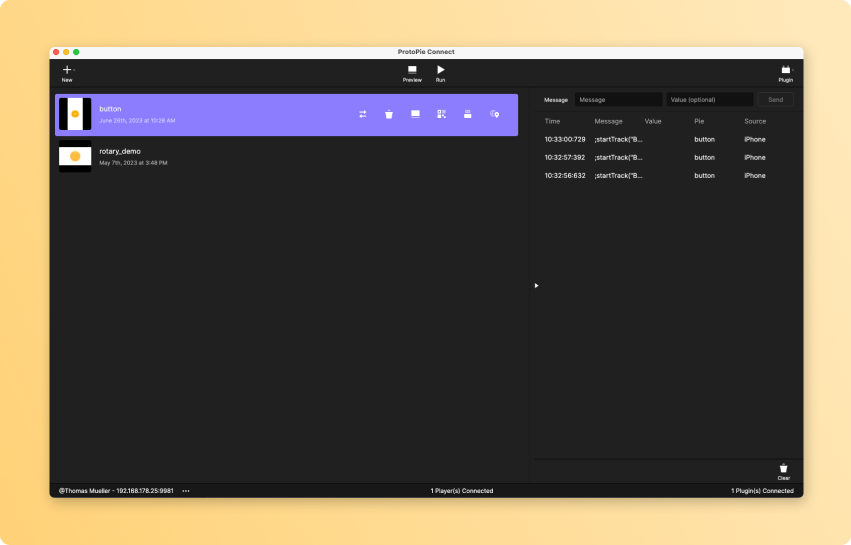Click the 1 Player(s) Connected status
Screen dimensions: 851x545
click(x=462, y=491)
